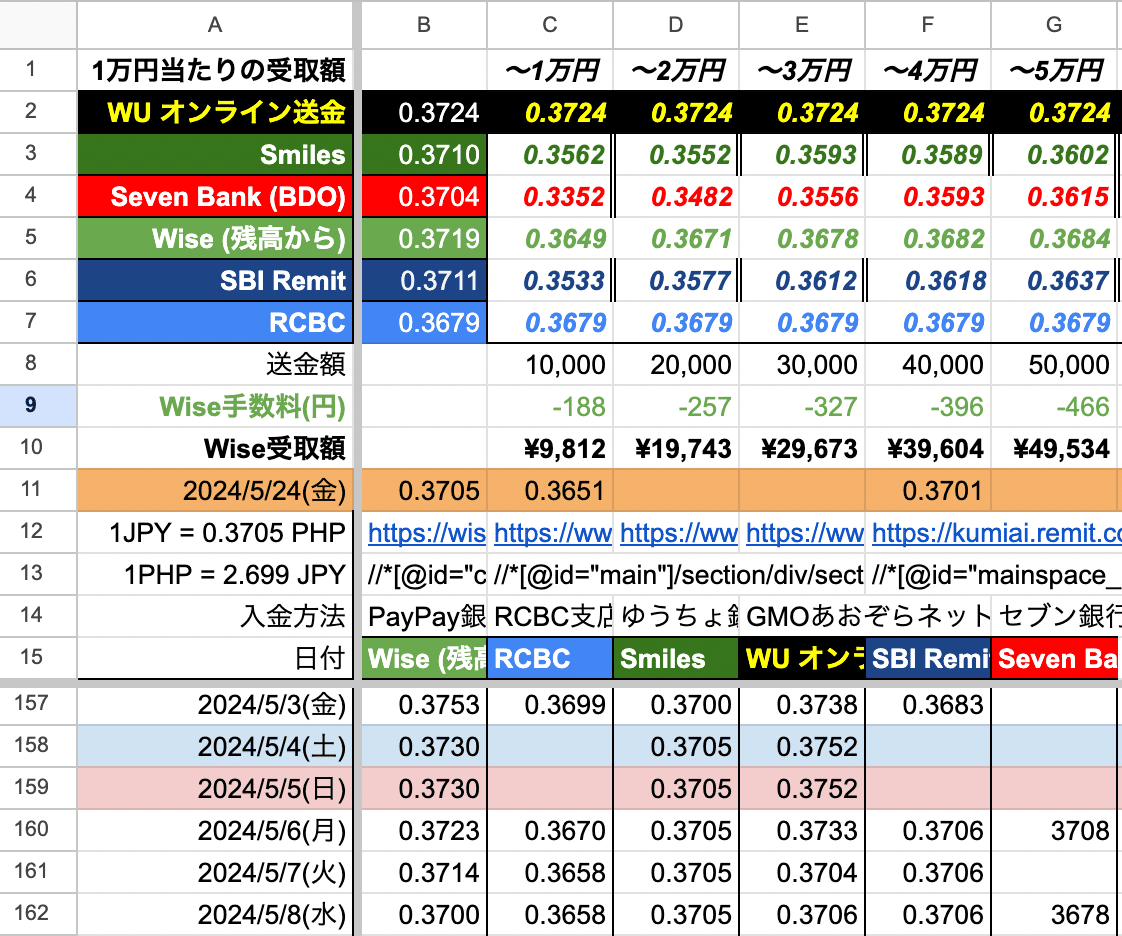Screen dimensions: 1122x936
Task: Click the '2024/5/4(土)' date cell
Action: tap(215, 746)
